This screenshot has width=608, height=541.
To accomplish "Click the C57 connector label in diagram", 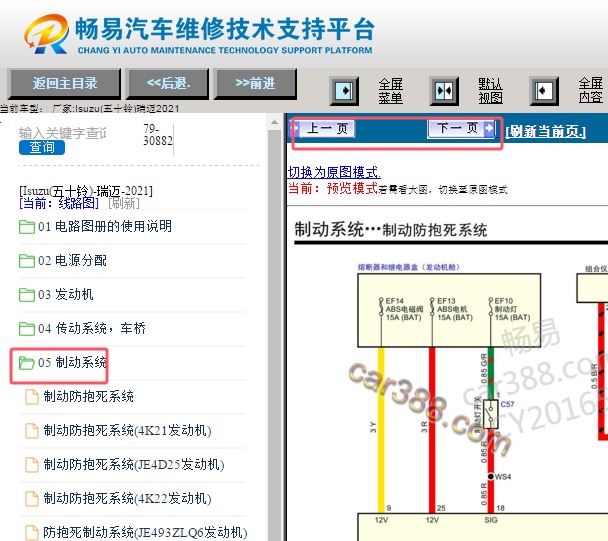I will pyautogui.click(x=507, y=404).
